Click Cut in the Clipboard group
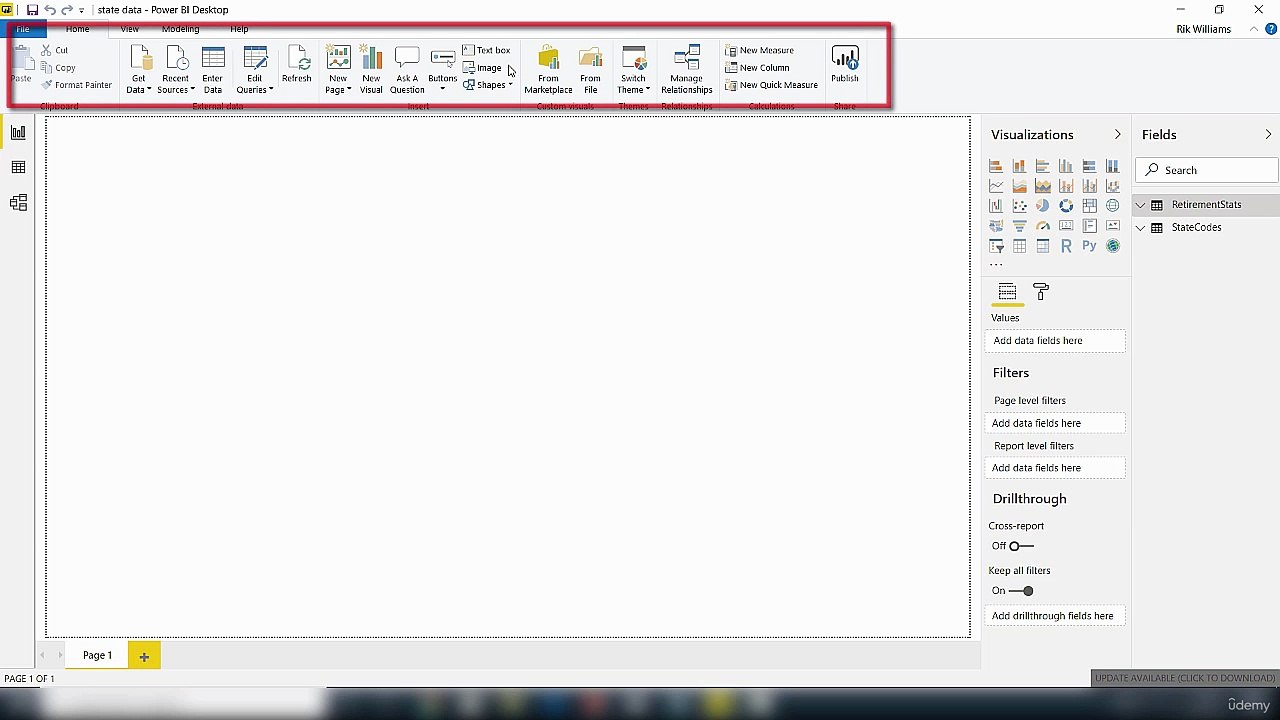The height and width of the screenshot is (720, 1280). pyautogui.click(x=54, y=50)
